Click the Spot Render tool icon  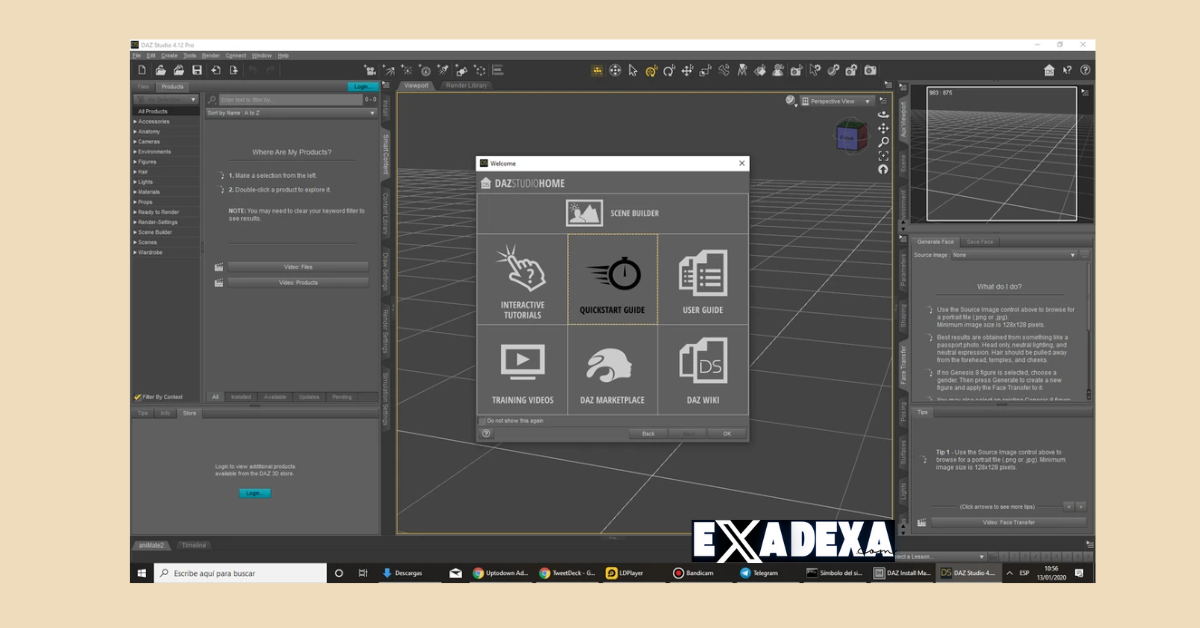tap(796, 70)
